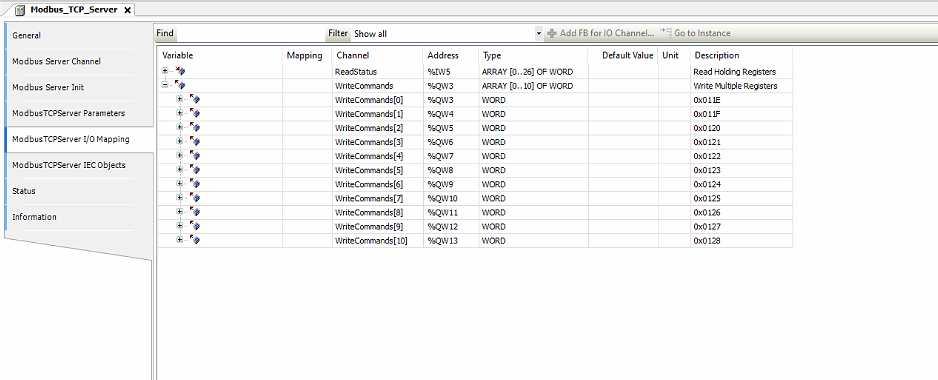Click the WriteCommands[6] variable icon
Screen dimensions: 938x380
click(194, 184)
